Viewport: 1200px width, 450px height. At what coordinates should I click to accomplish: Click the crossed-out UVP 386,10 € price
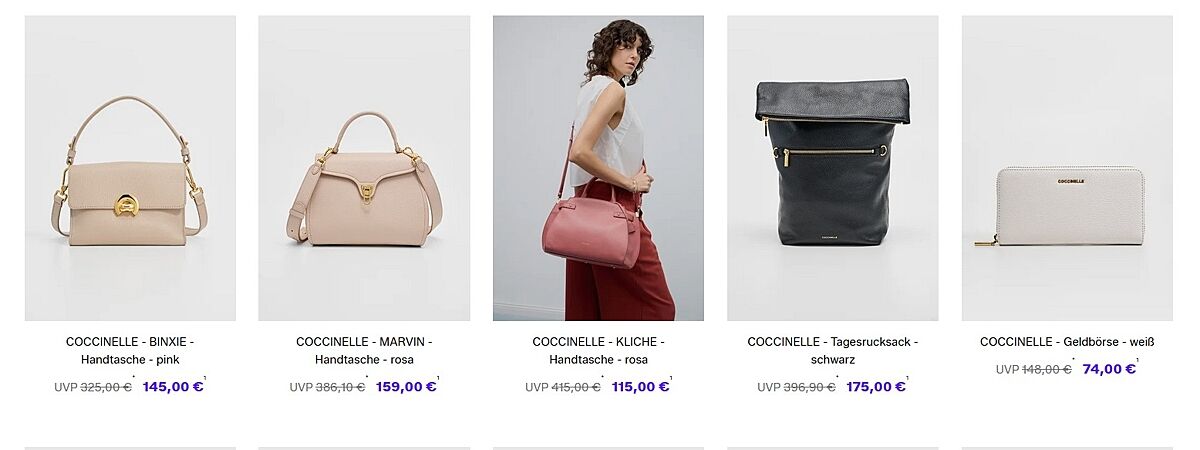pos(327,387)
